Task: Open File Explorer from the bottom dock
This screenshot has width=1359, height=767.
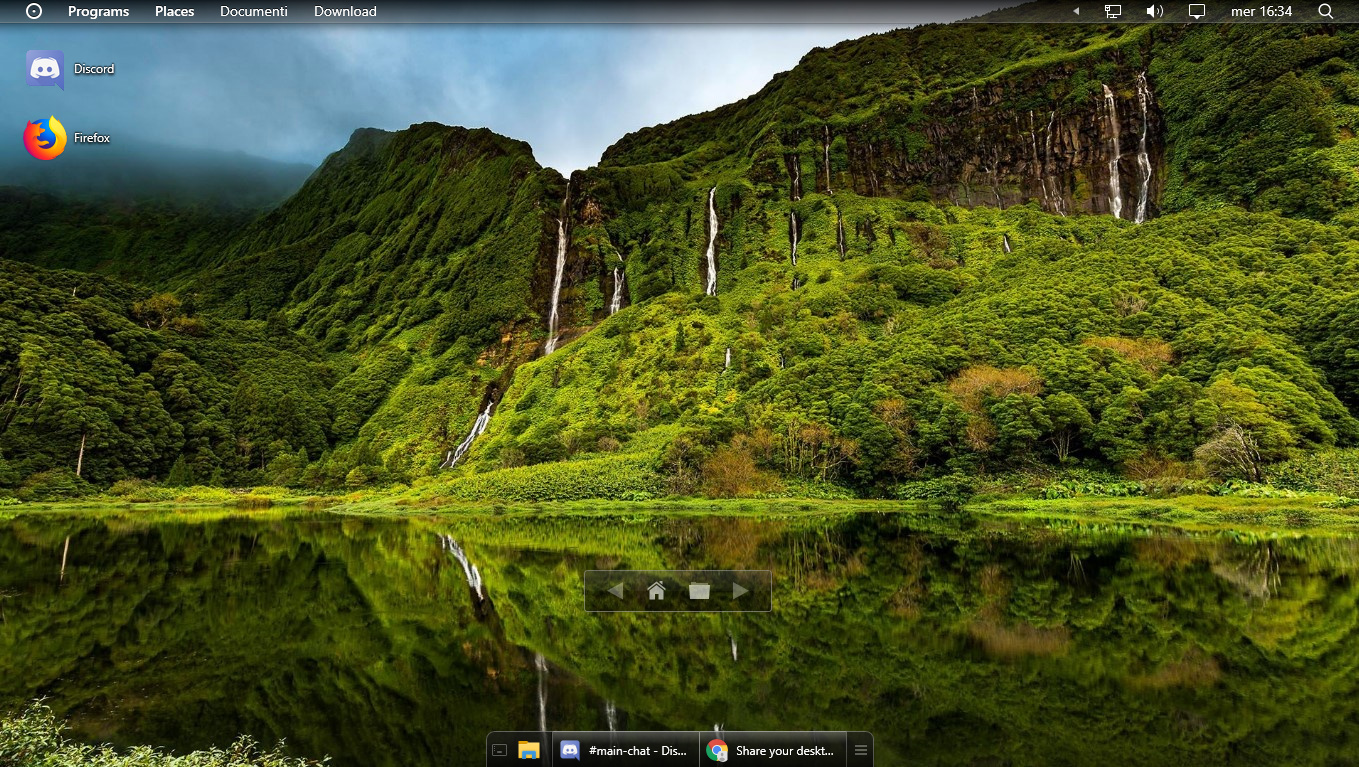Action: (x=529, y=750)
